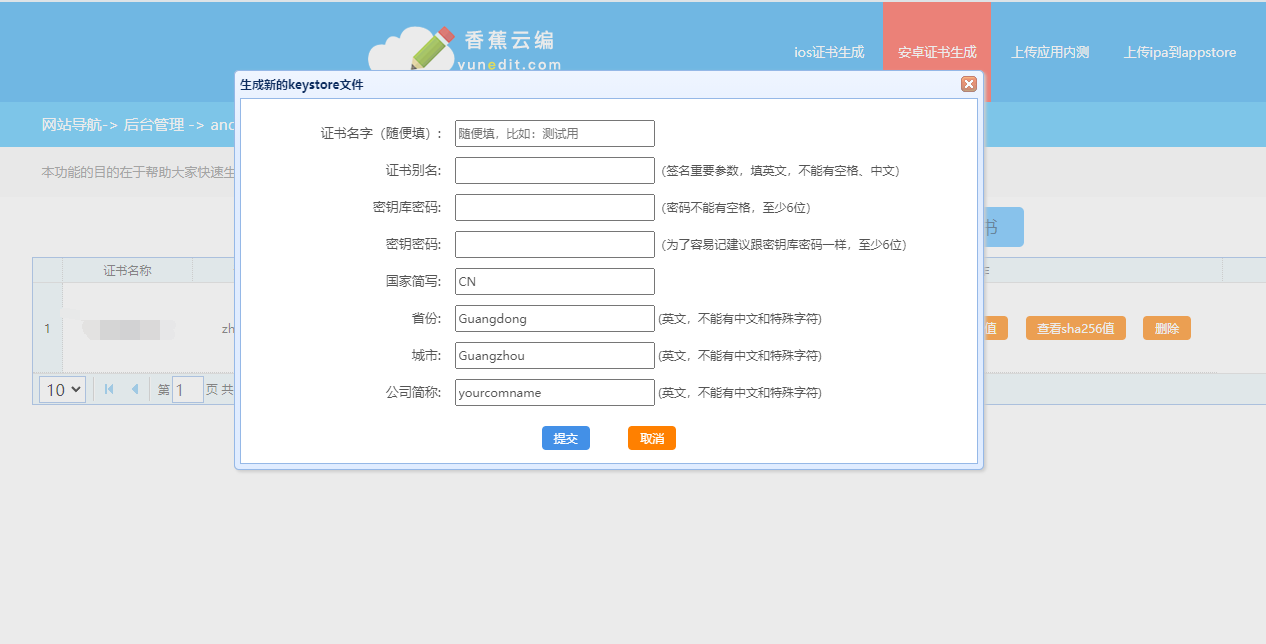Viewport: 1266px width, 644px height.
Task: Open 上传ipa到appstore tab
Action: click(1180, 53)
